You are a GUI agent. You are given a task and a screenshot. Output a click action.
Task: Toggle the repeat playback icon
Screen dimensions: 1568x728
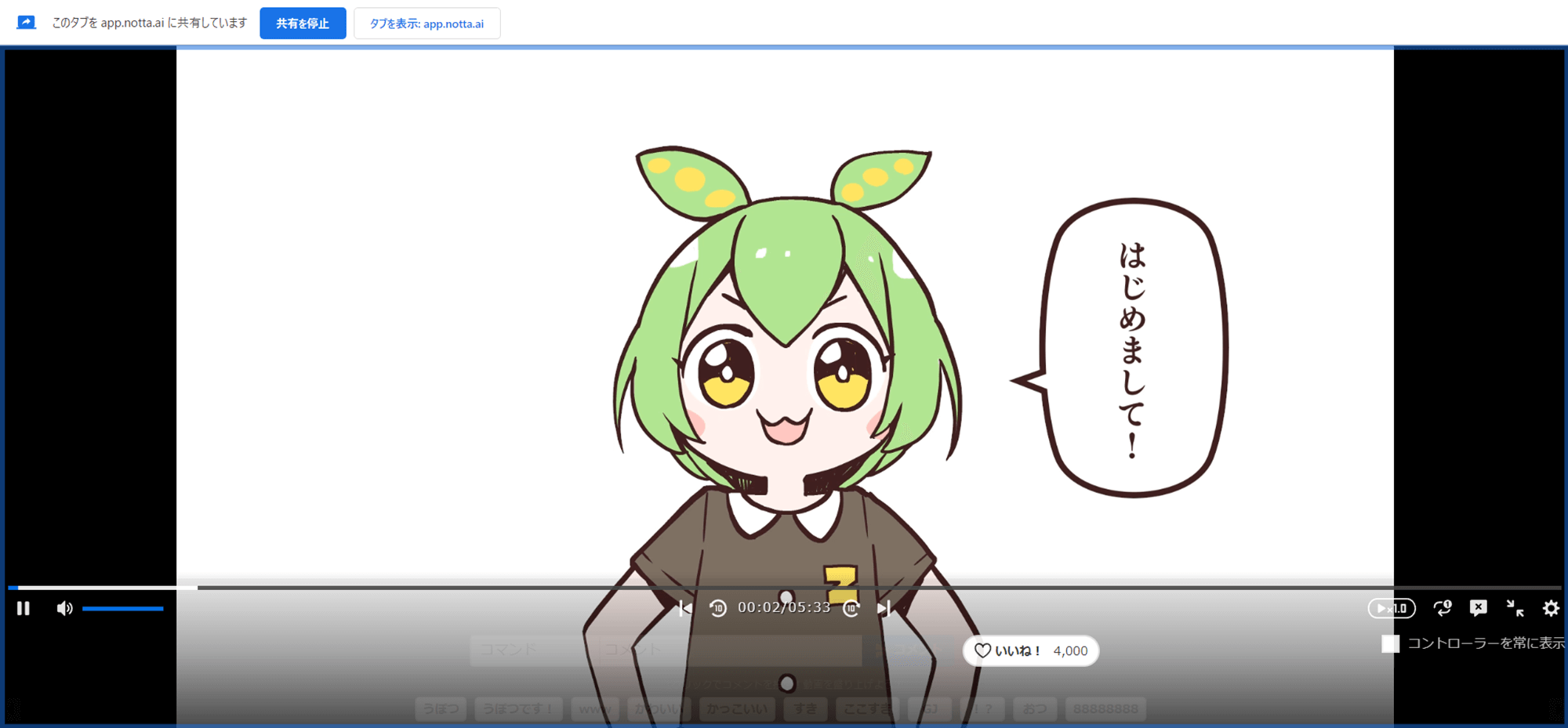click(x=1443, y=608)
